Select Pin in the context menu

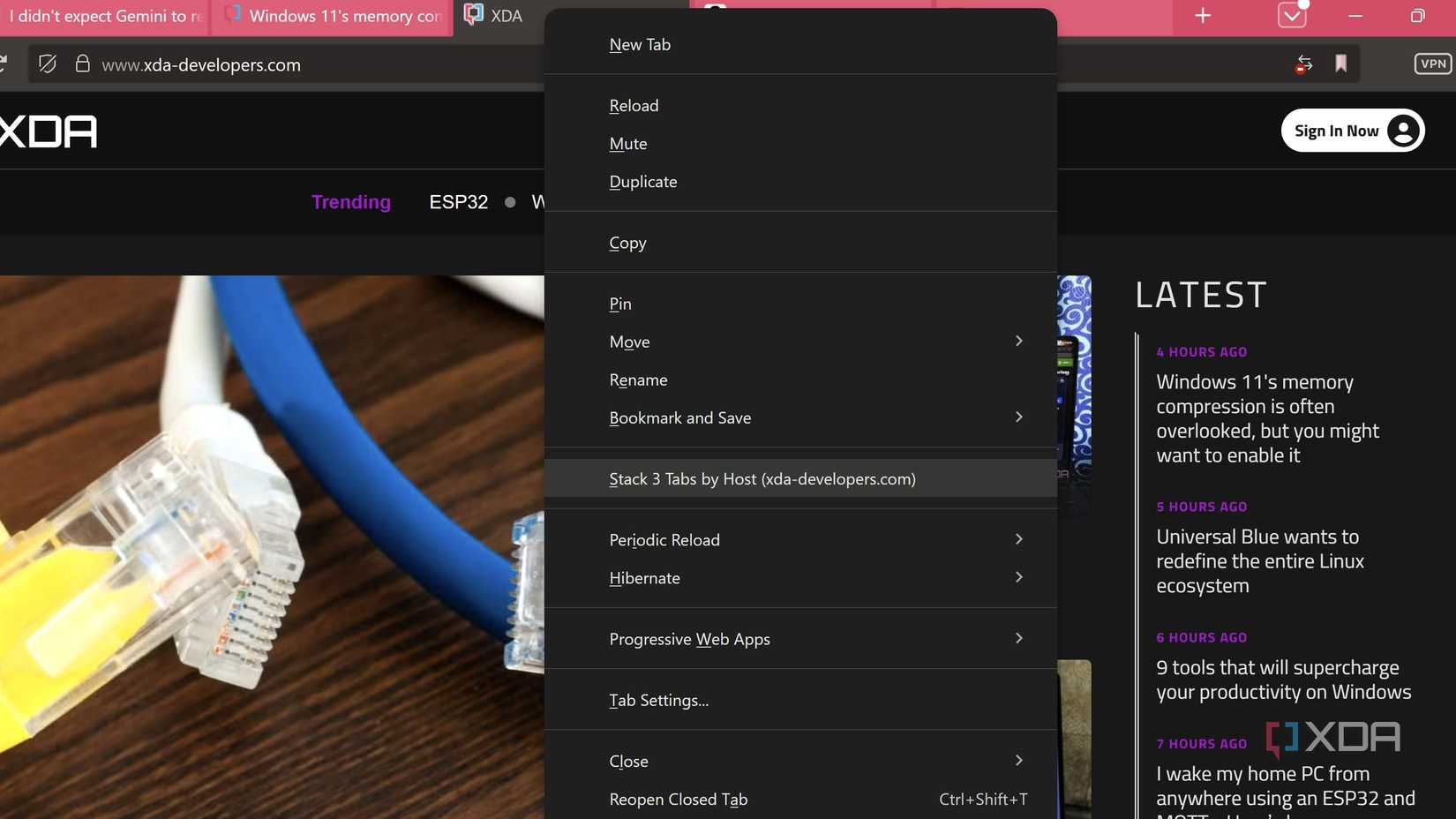[x=800, y=303]
